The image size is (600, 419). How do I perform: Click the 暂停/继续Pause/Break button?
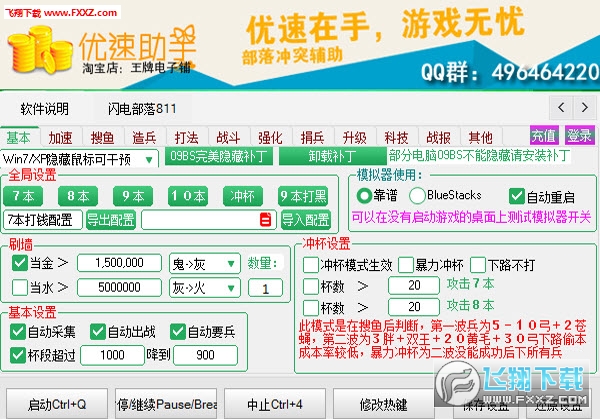point(166,404)
